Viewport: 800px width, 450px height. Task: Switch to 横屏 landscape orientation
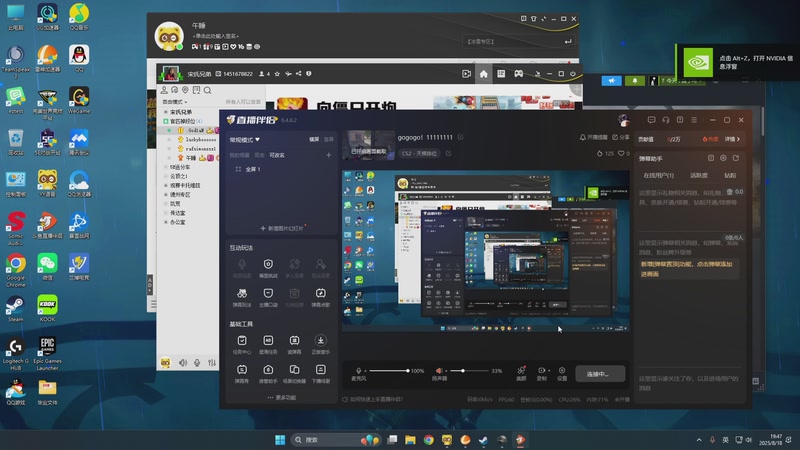click(314, 139)
